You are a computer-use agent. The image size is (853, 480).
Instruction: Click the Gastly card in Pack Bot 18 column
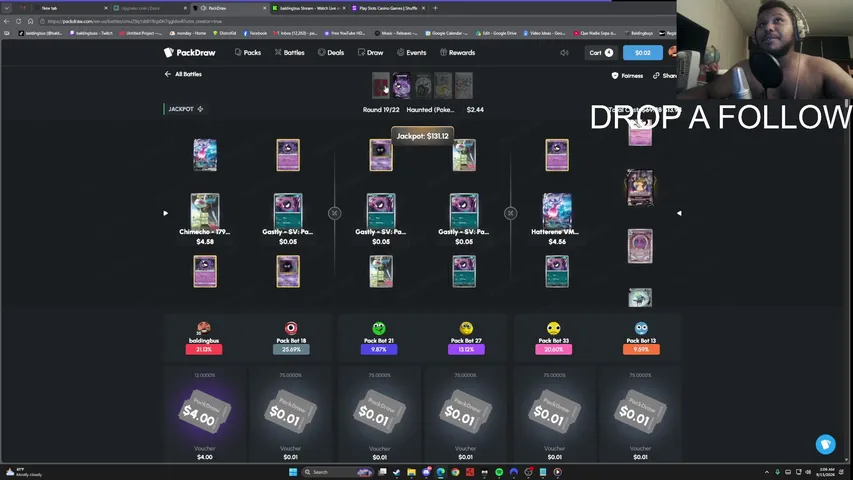tap(288, 210)
